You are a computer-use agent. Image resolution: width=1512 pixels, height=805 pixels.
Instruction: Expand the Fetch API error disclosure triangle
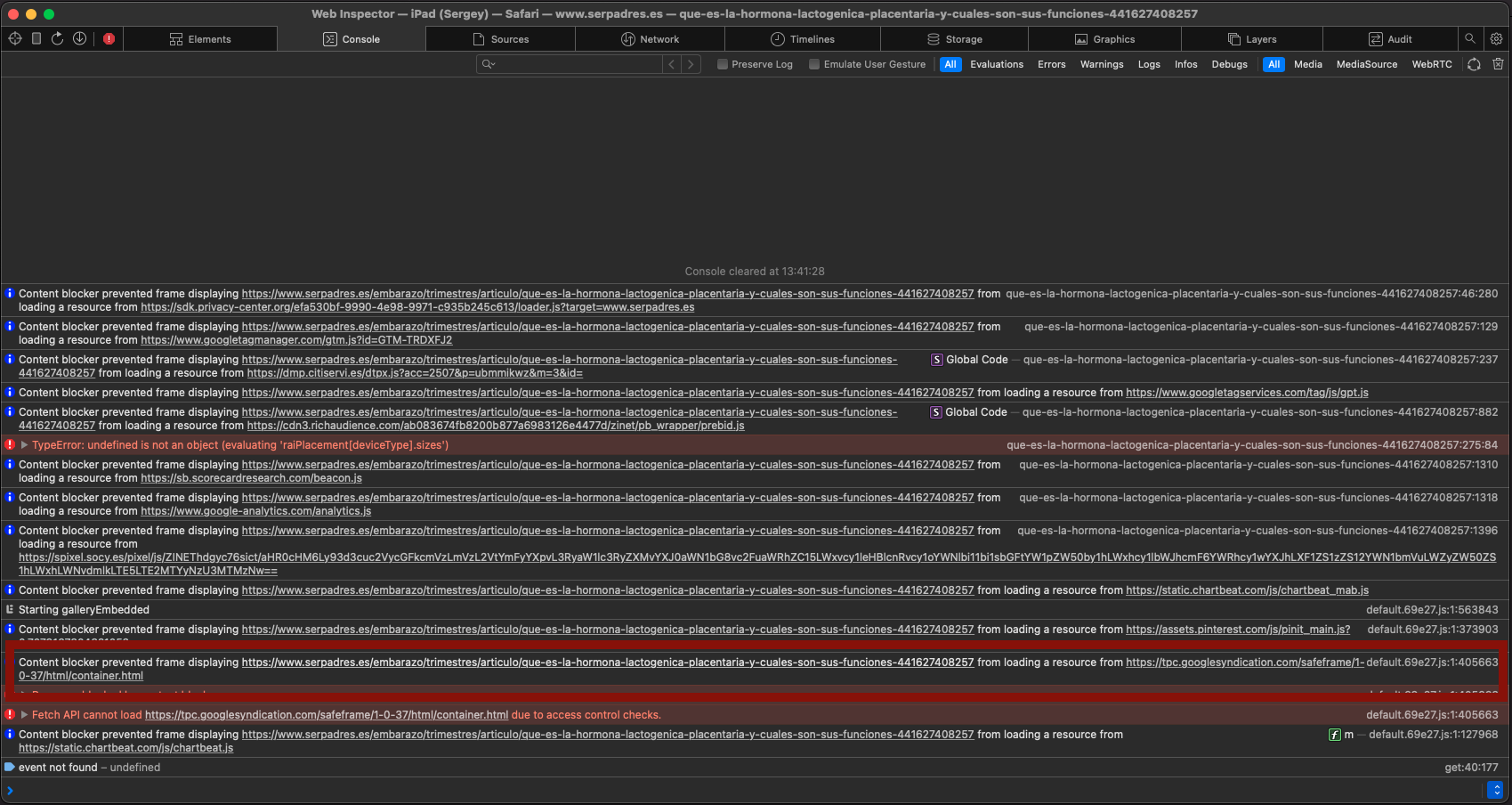click(24, 714)
